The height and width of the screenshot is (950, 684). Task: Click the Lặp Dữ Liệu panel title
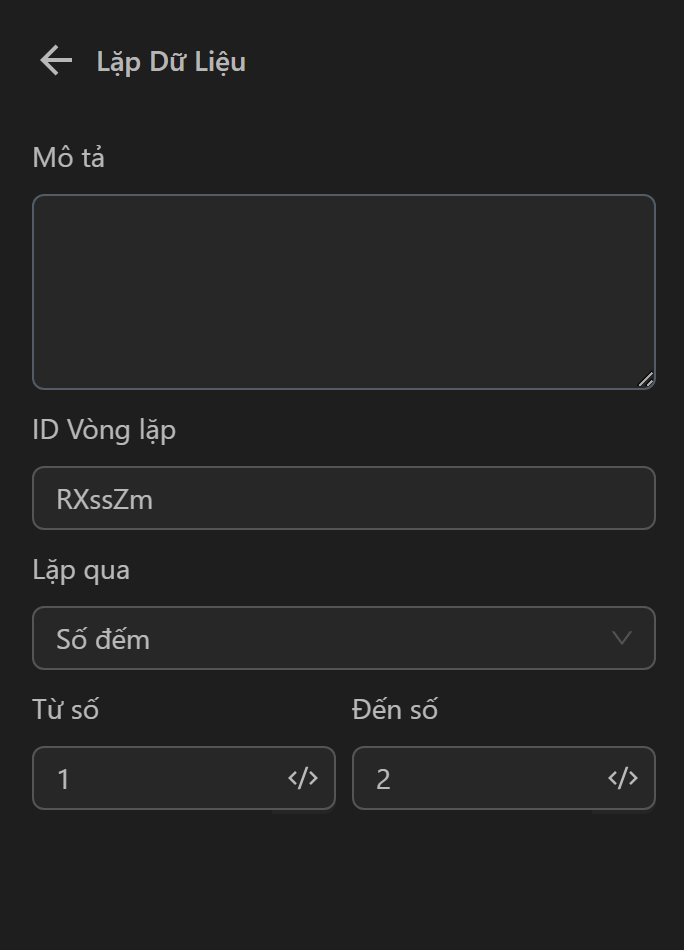point(171,62)
